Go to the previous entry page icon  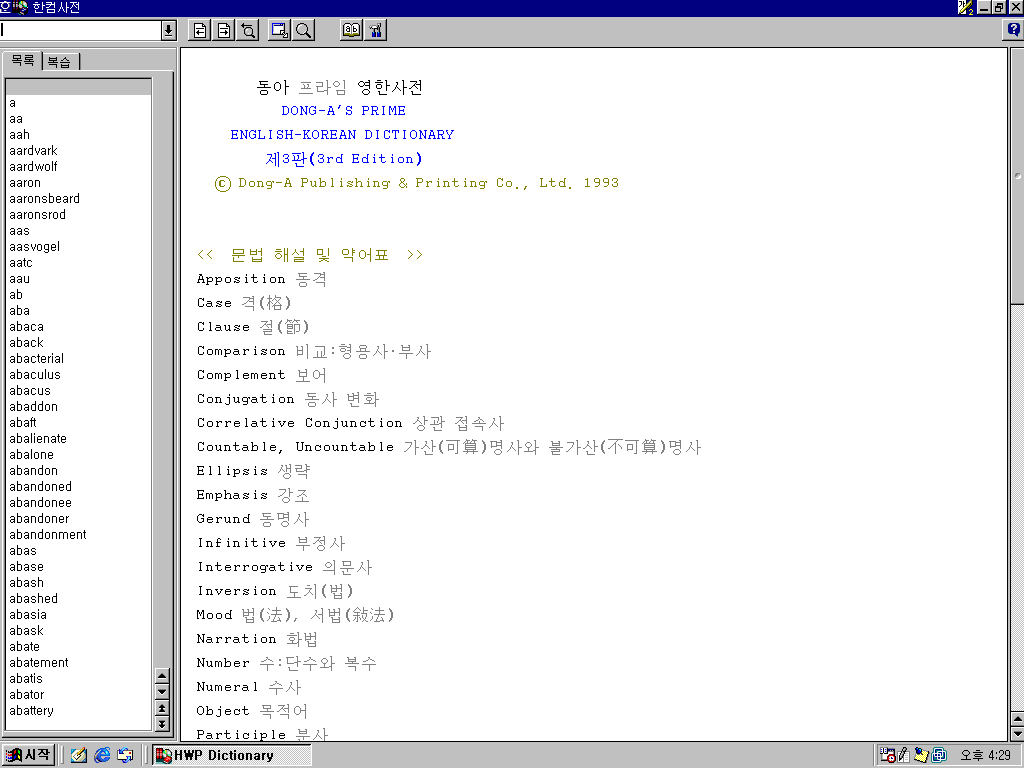(200, 30)
